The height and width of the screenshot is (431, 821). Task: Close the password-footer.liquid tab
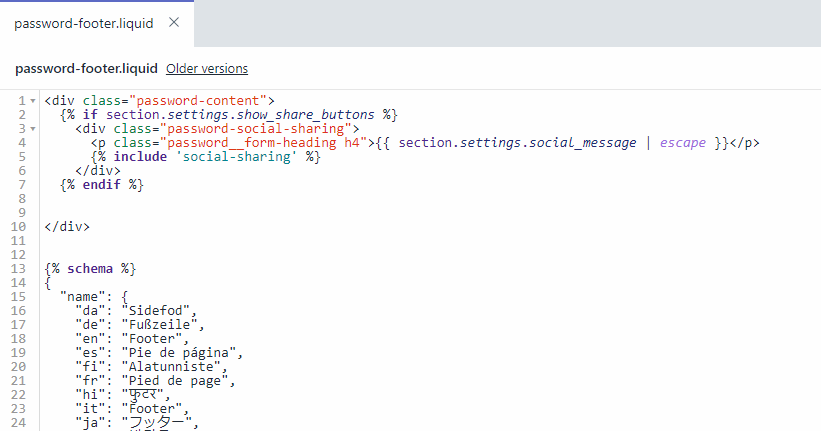(174, 23)
